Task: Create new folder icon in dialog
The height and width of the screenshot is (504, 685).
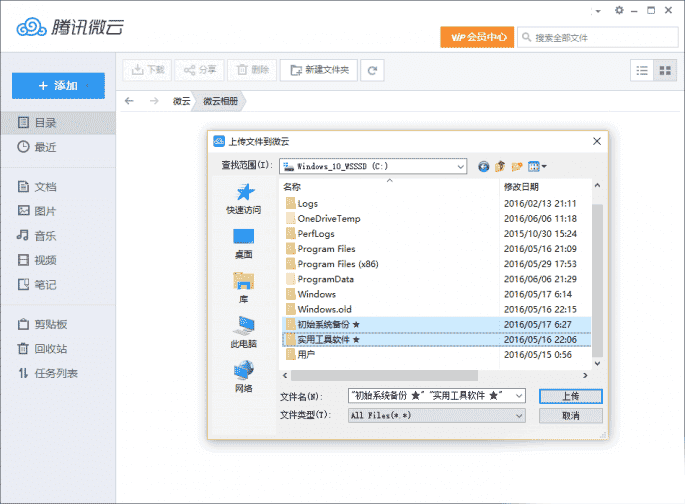Action: click(x=517, y=166)
